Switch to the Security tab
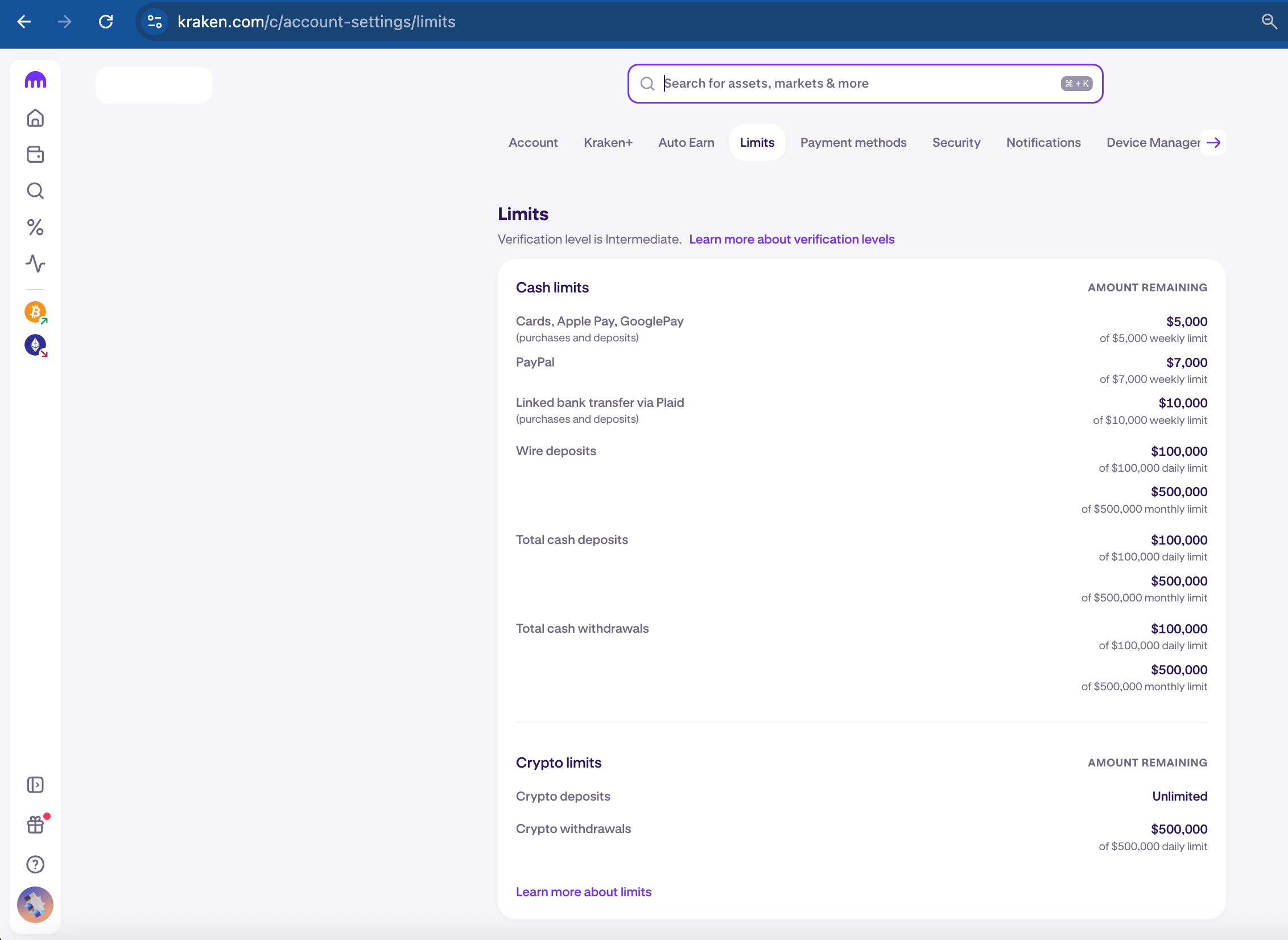 (x=956, y=143)
